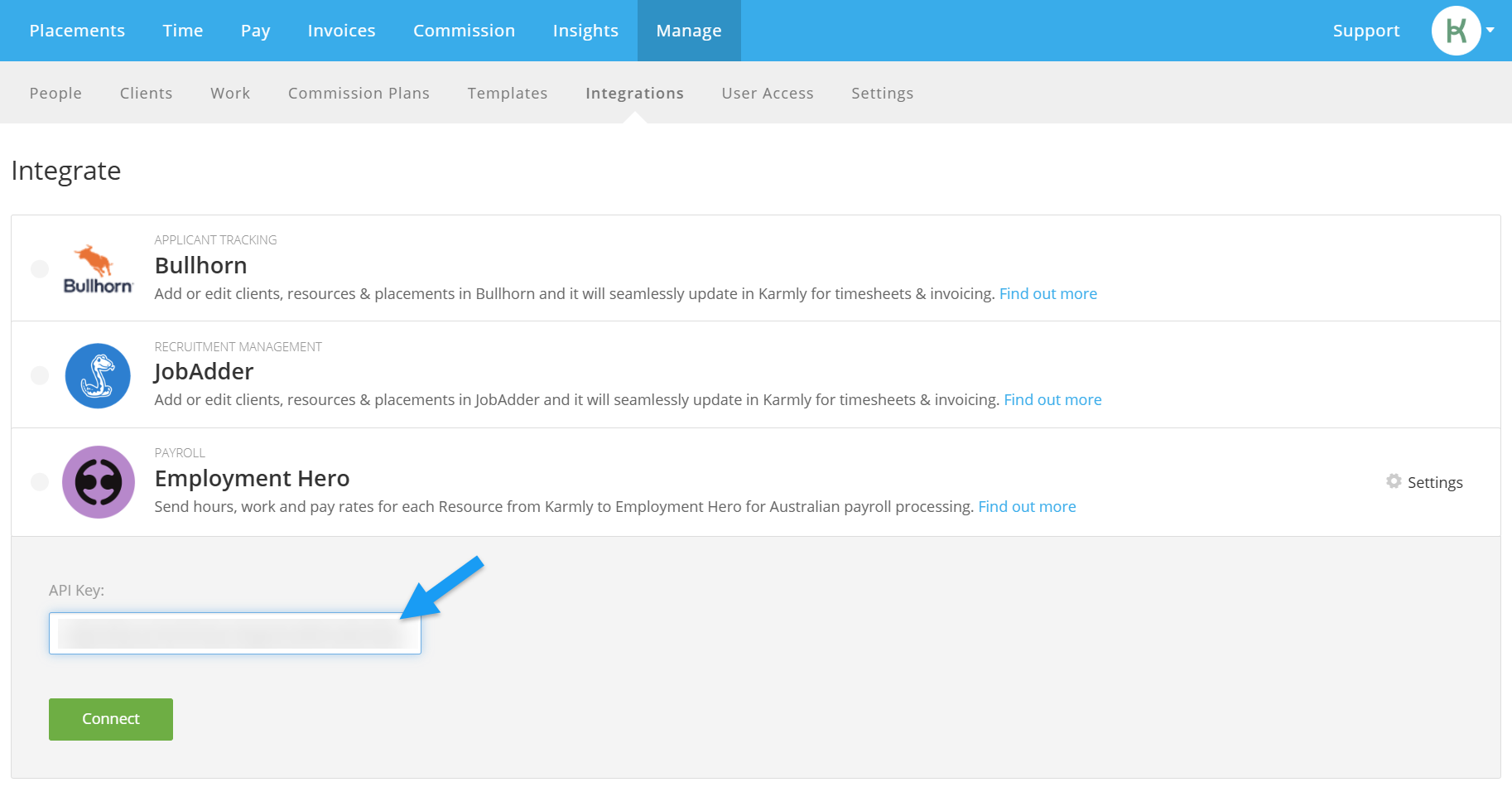Click the Employment Hero purple logo
Viewport: 1512px width, 787px height.
tap(99, 482)
